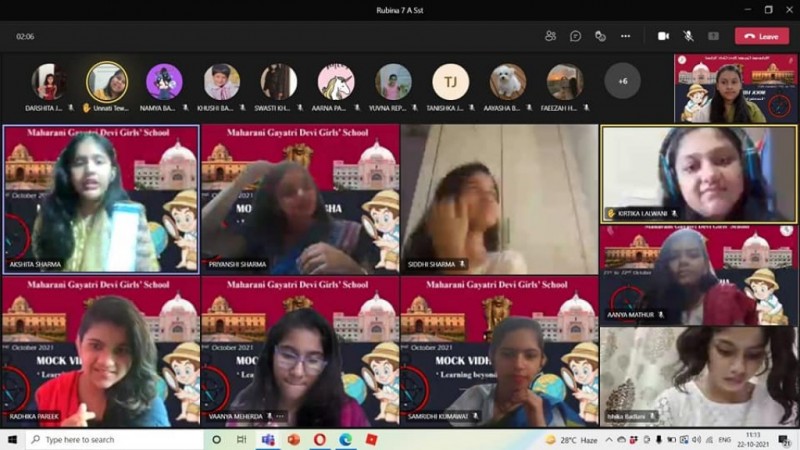The image size is (800, 450).
Task: Select the TJ initials avatar
Action: click(x=451, y=82)
